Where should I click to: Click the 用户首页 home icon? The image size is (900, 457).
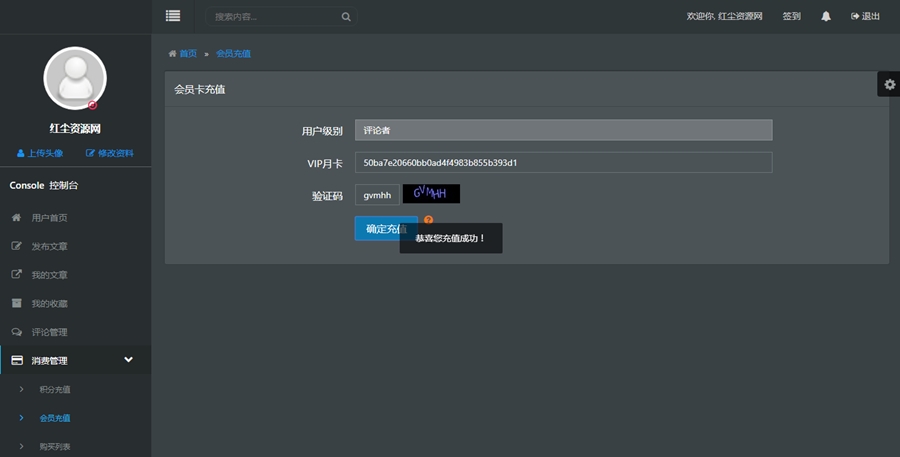click(17, 218)
